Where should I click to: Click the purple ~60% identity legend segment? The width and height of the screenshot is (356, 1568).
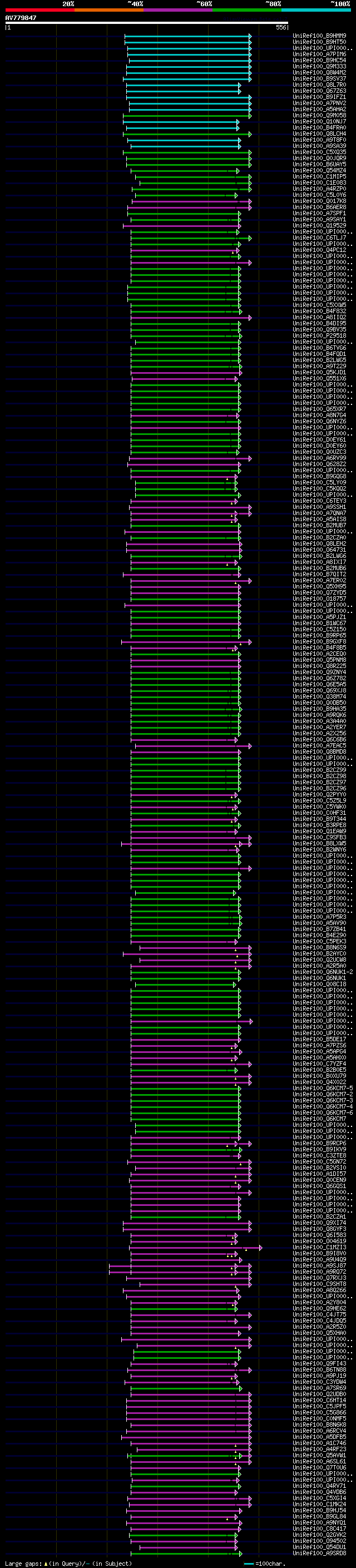[x=179, y=10]
